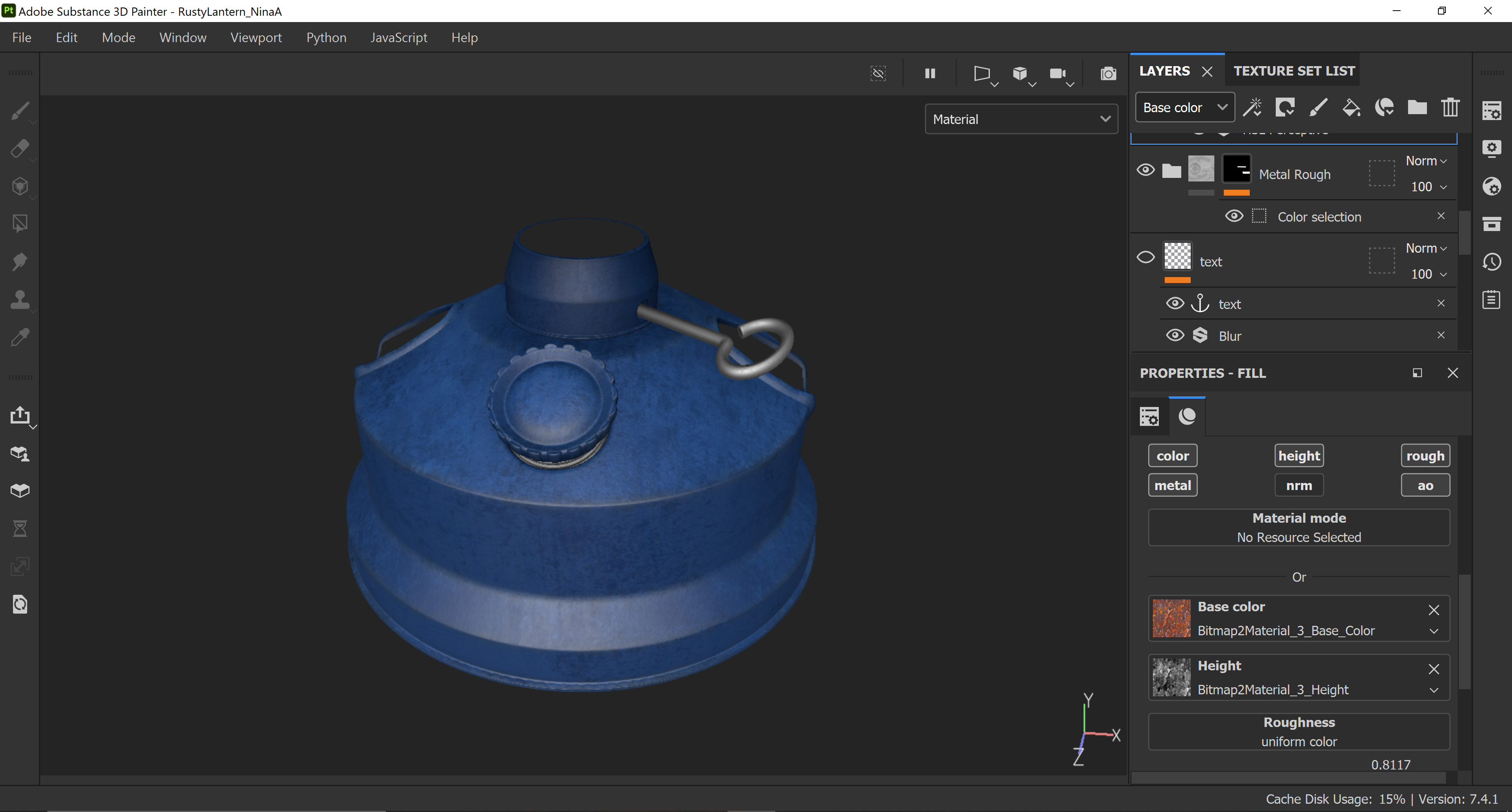Add a folder group in Layers

(1417, 107)
